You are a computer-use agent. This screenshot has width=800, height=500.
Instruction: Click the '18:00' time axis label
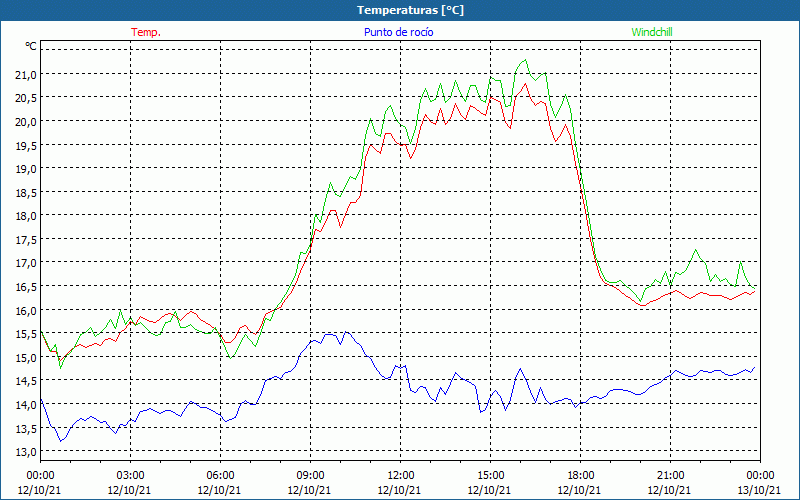[581, 476]
